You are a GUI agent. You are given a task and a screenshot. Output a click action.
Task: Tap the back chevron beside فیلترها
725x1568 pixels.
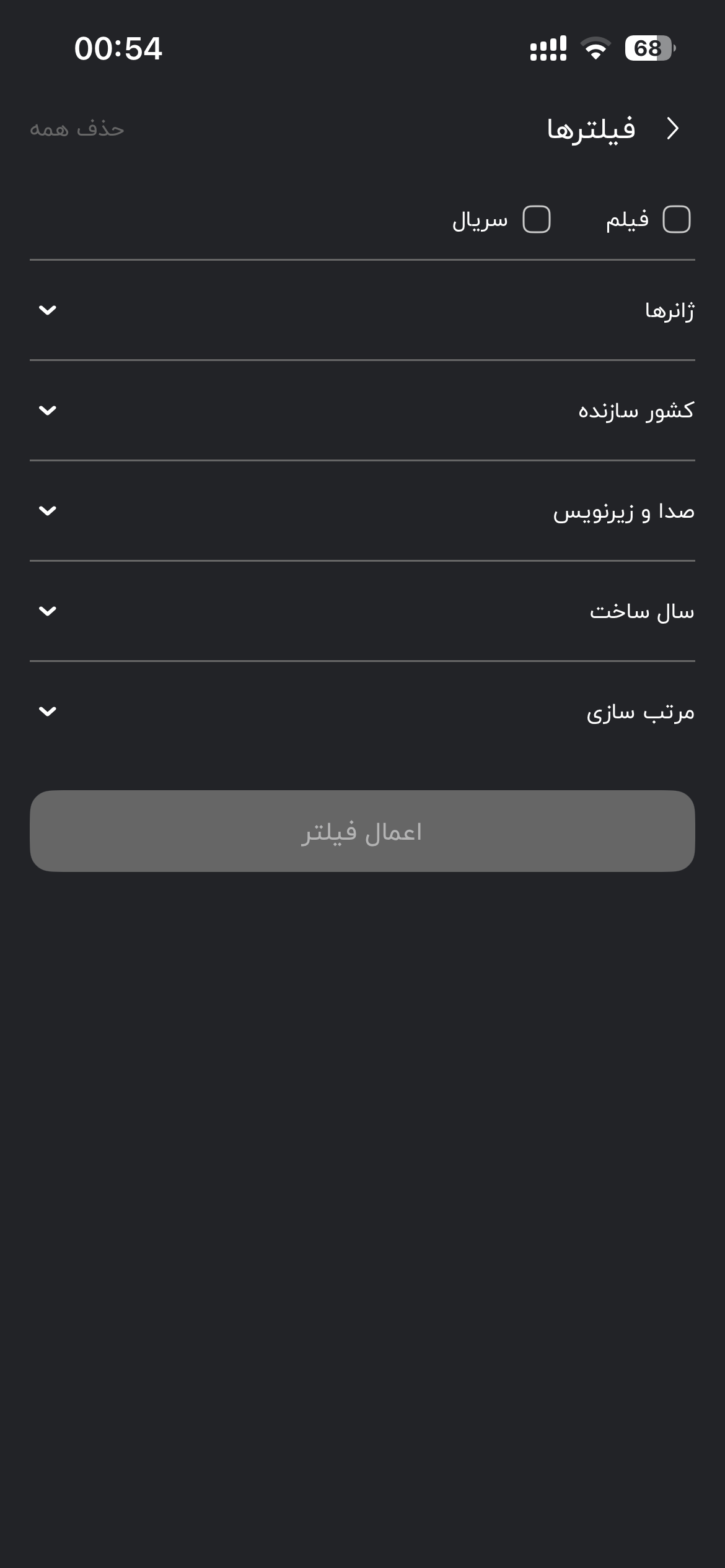click(673, 129)
